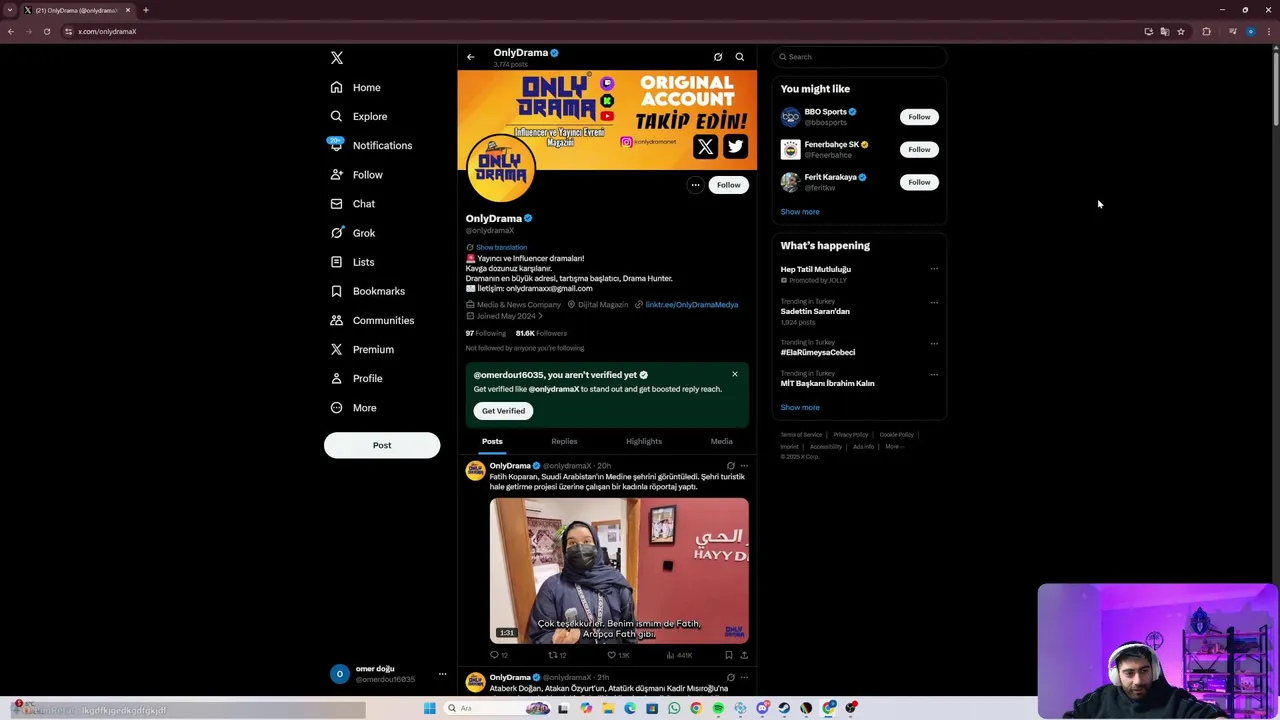Open the OnlyDrama profile avatar

[500, 167]
